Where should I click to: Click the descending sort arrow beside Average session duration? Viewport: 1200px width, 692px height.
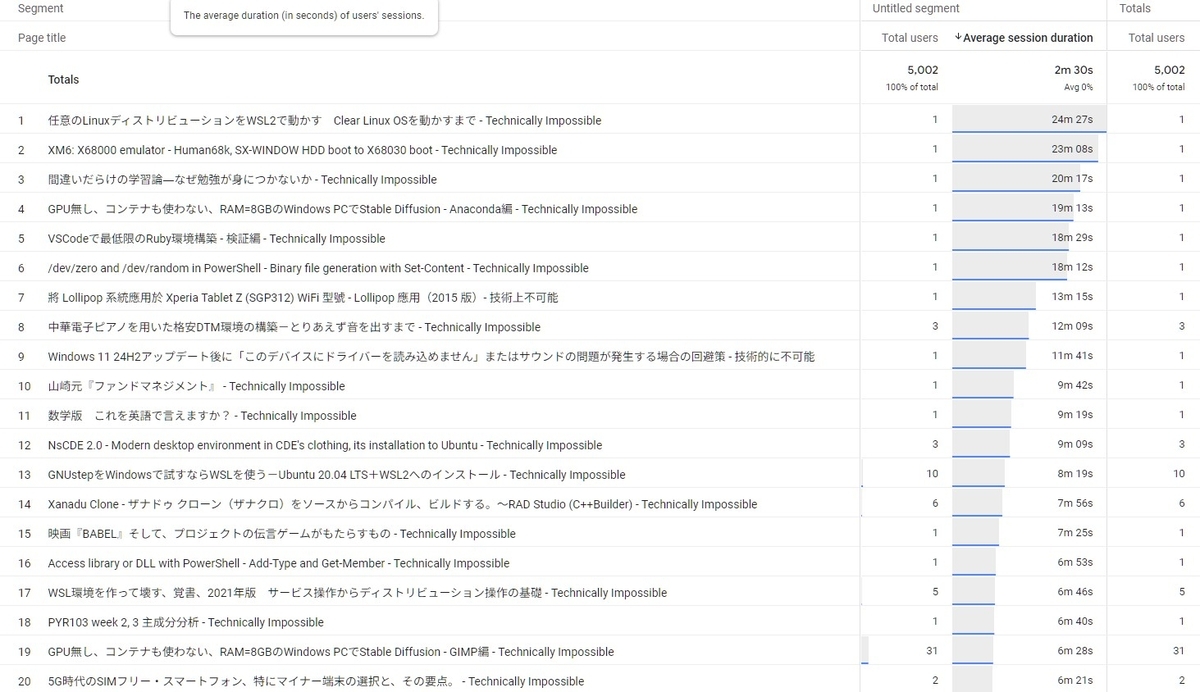pos(958,38)
